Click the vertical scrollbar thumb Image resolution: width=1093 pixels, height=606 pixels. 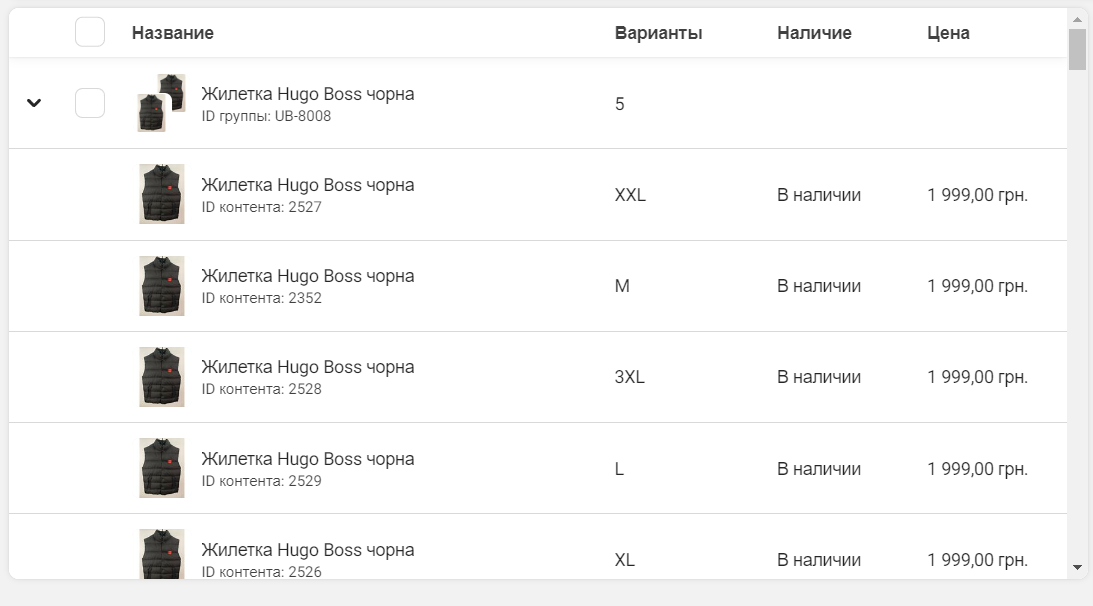(x=1078, y=50)
